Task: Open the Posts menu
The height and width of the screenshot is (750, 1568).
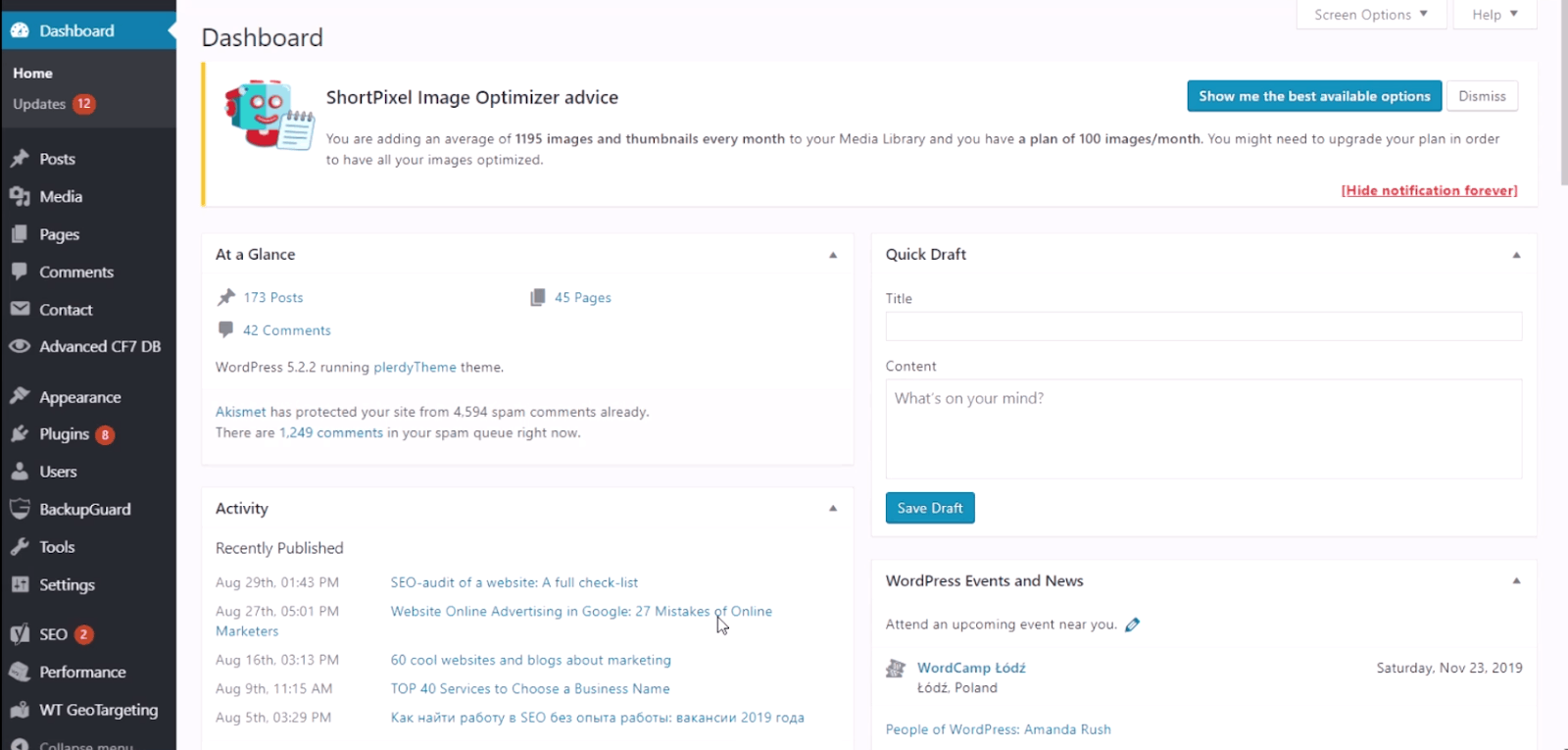Action: (88, 159)
